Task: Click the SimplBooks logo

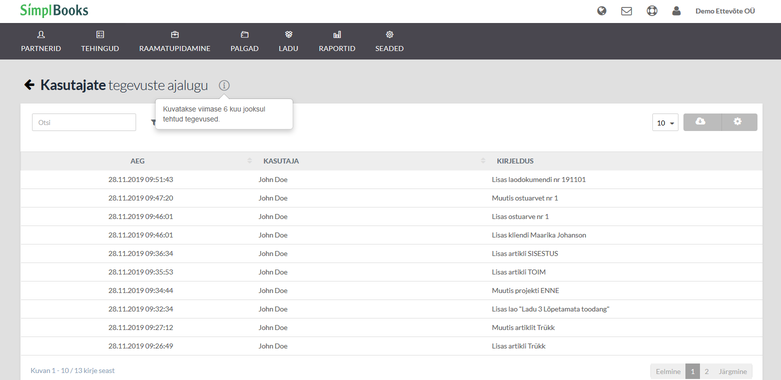Action: point(54,10)
